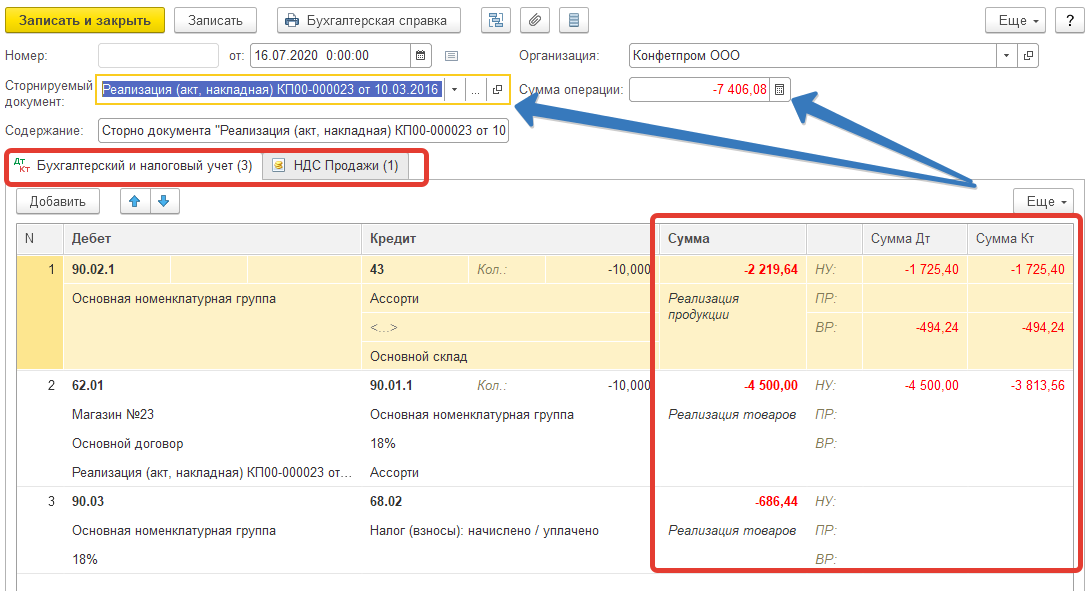Click the 'Сумма Дт' column header
1089x591 pixels.
pyautogui.click(x=915, y=238)
